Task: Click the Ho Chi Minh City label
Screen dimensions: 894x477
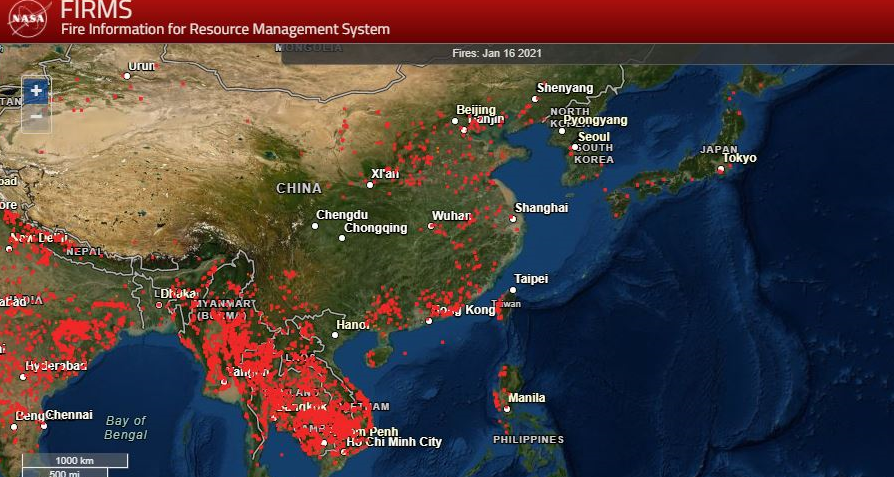Action: click(x=394, y=442)
